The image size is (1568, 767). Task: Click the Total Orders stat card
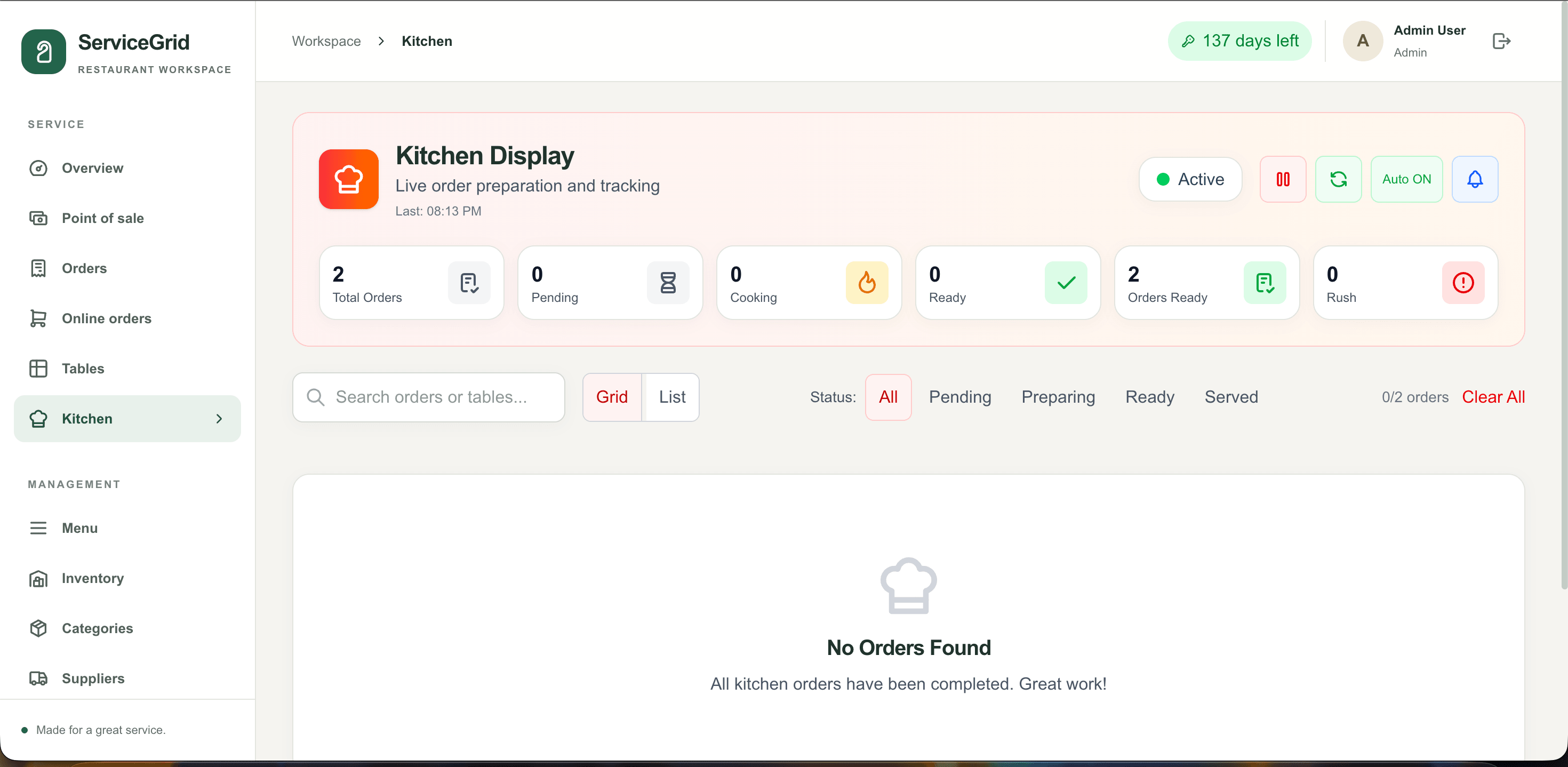[412, 283]
